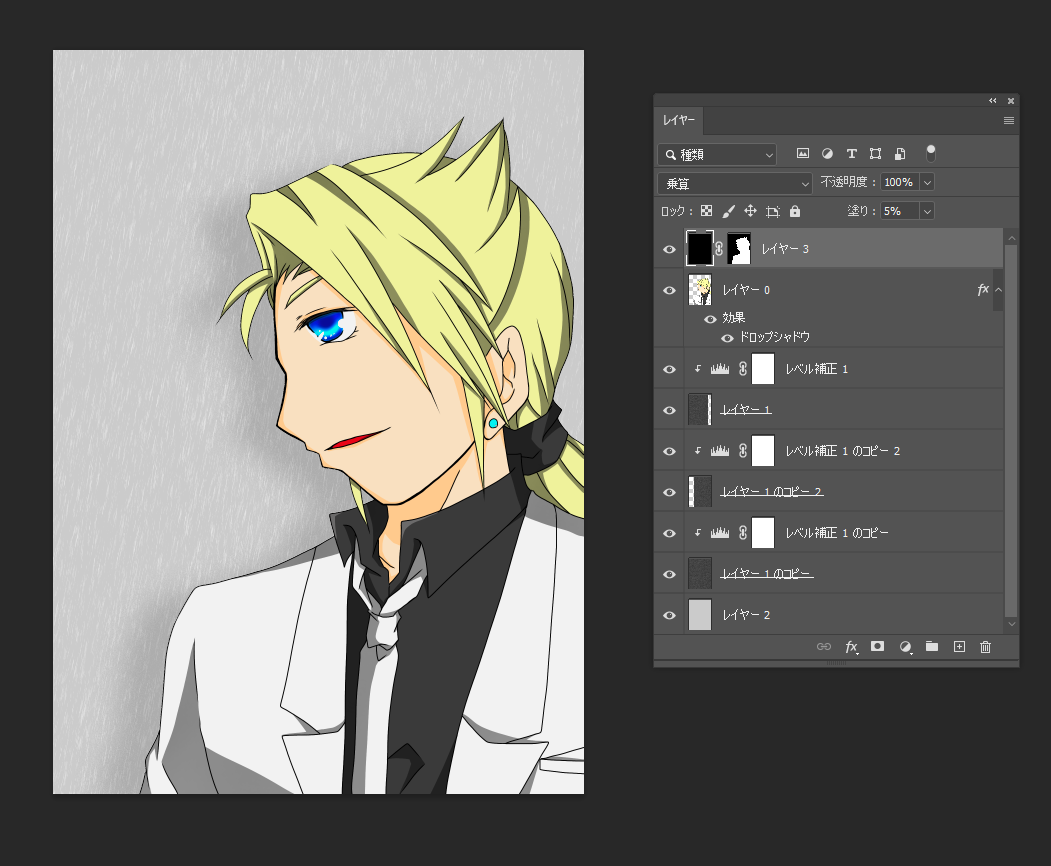Select the レベル補正 1 adjustment layer
This screenshot has height=866, width=1051.
click(816, 369)
